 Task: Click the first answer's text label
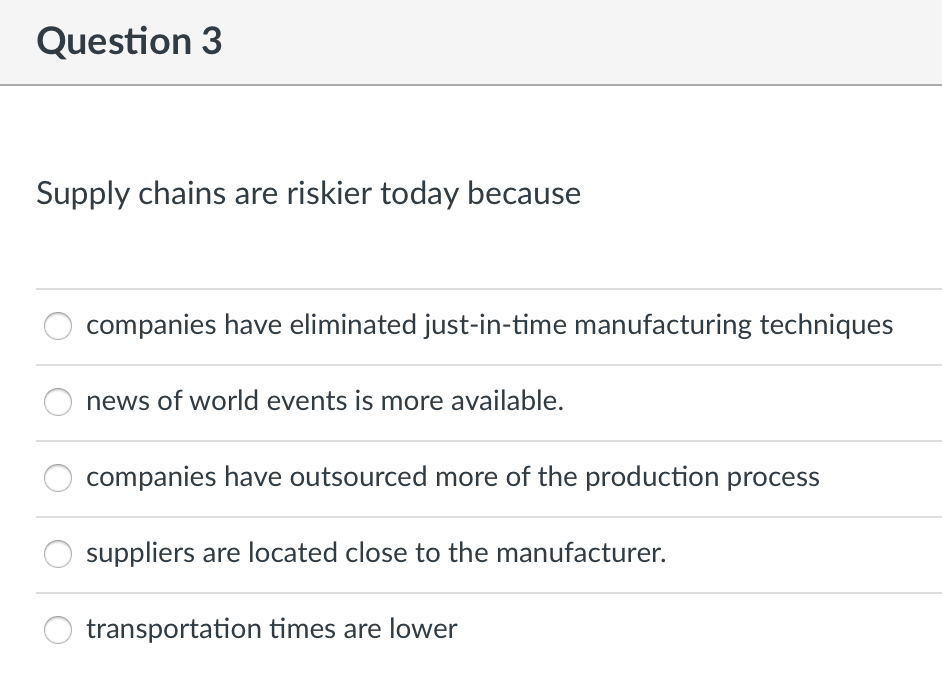490,325
